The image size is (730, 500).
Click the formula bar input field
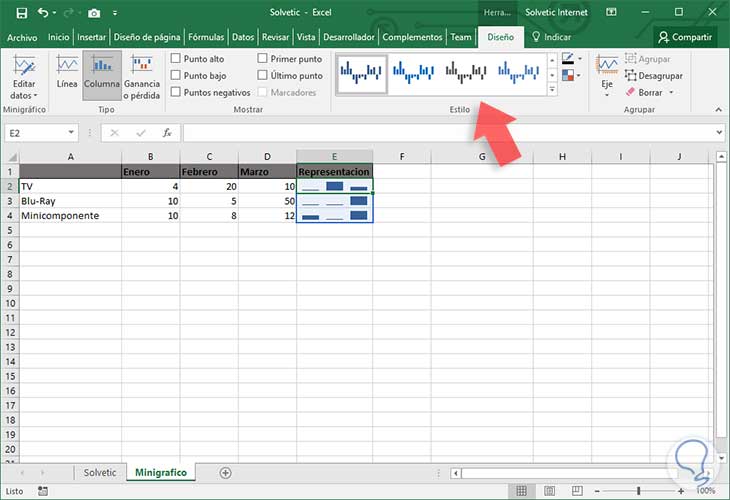coord(449,133)
